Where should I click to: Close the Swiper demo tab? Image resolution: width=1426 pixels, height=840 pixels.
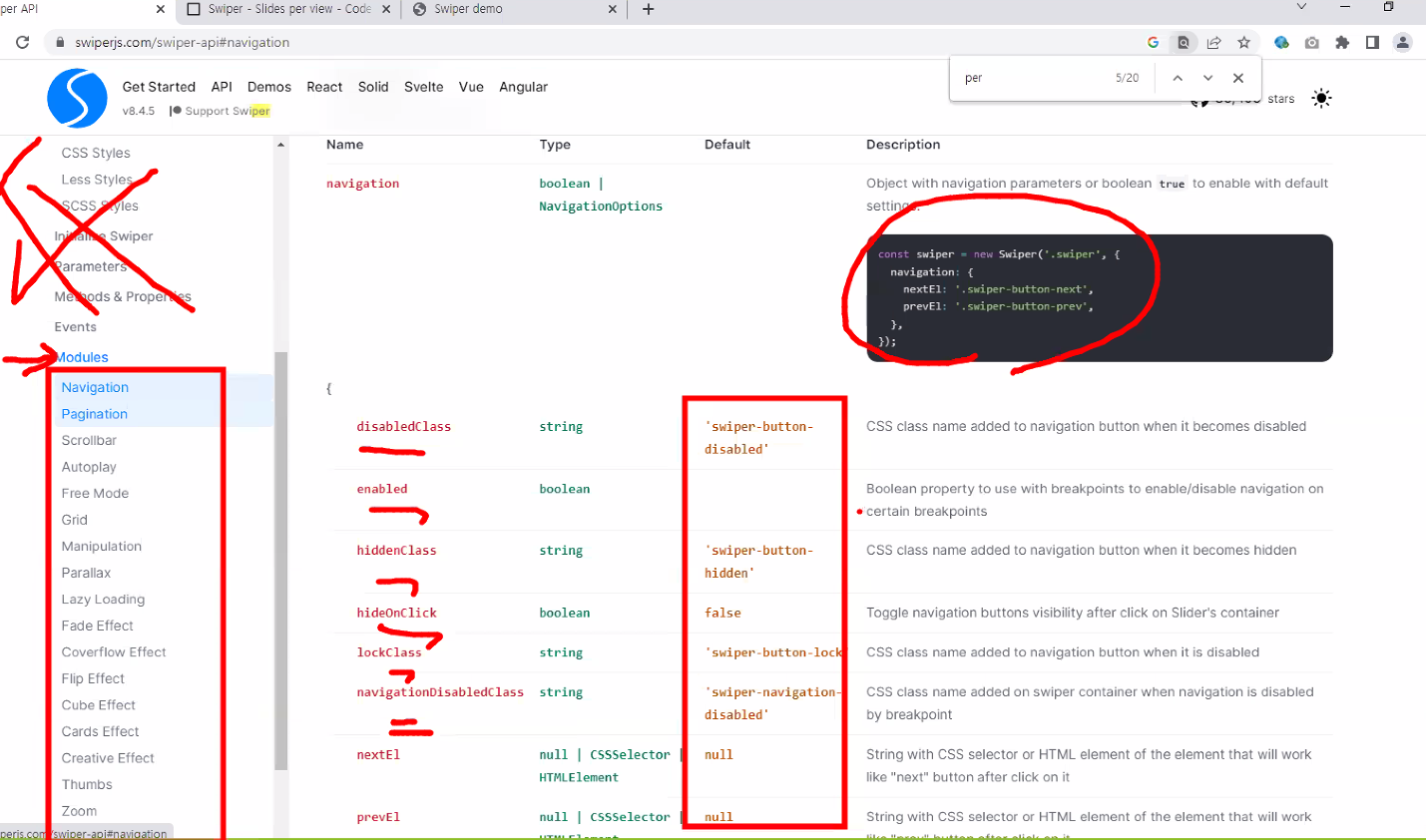[x=613, y=9]
